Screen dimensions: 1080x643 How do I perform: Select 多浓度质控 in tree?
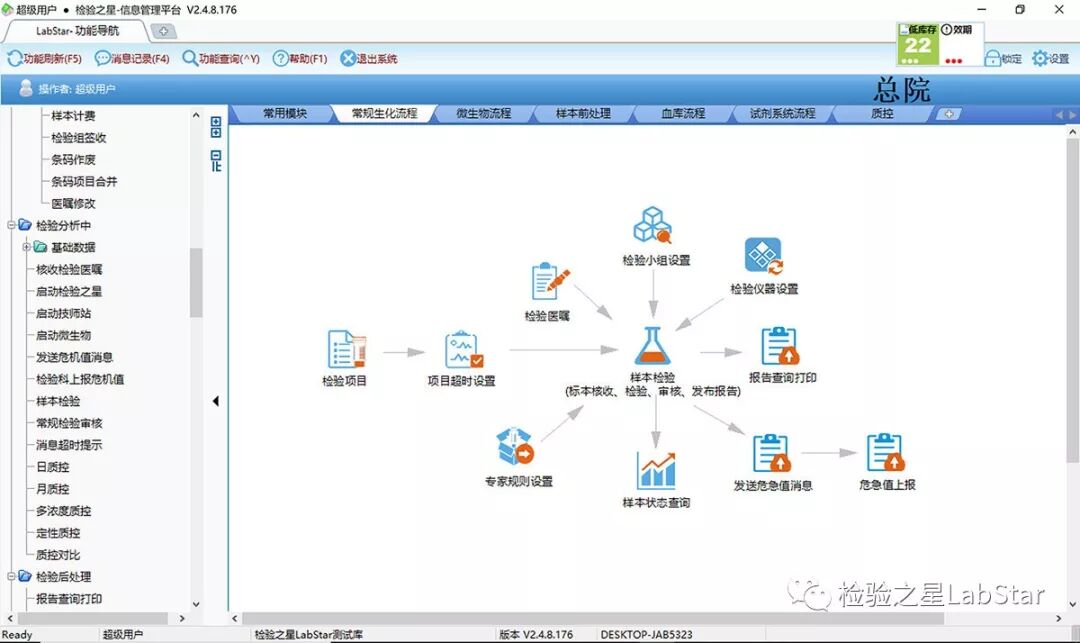coord(63,511)
